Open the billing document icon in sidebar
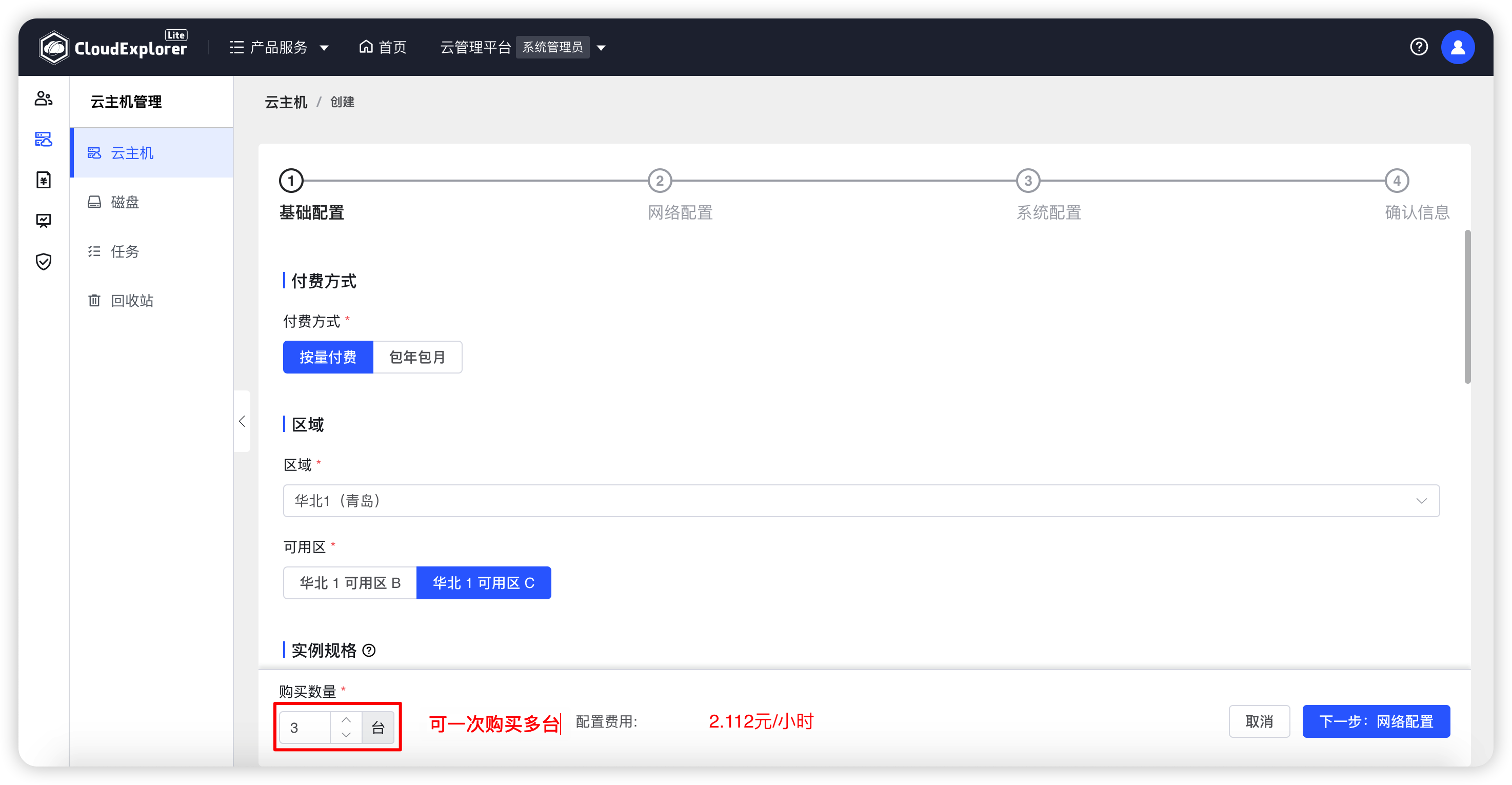 point(44,180)
